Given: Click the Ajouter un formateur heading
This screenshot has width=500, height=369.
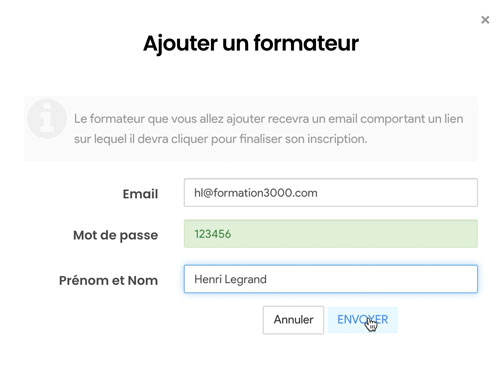Looking at the screenshot, I should click(x=251, y=43).
